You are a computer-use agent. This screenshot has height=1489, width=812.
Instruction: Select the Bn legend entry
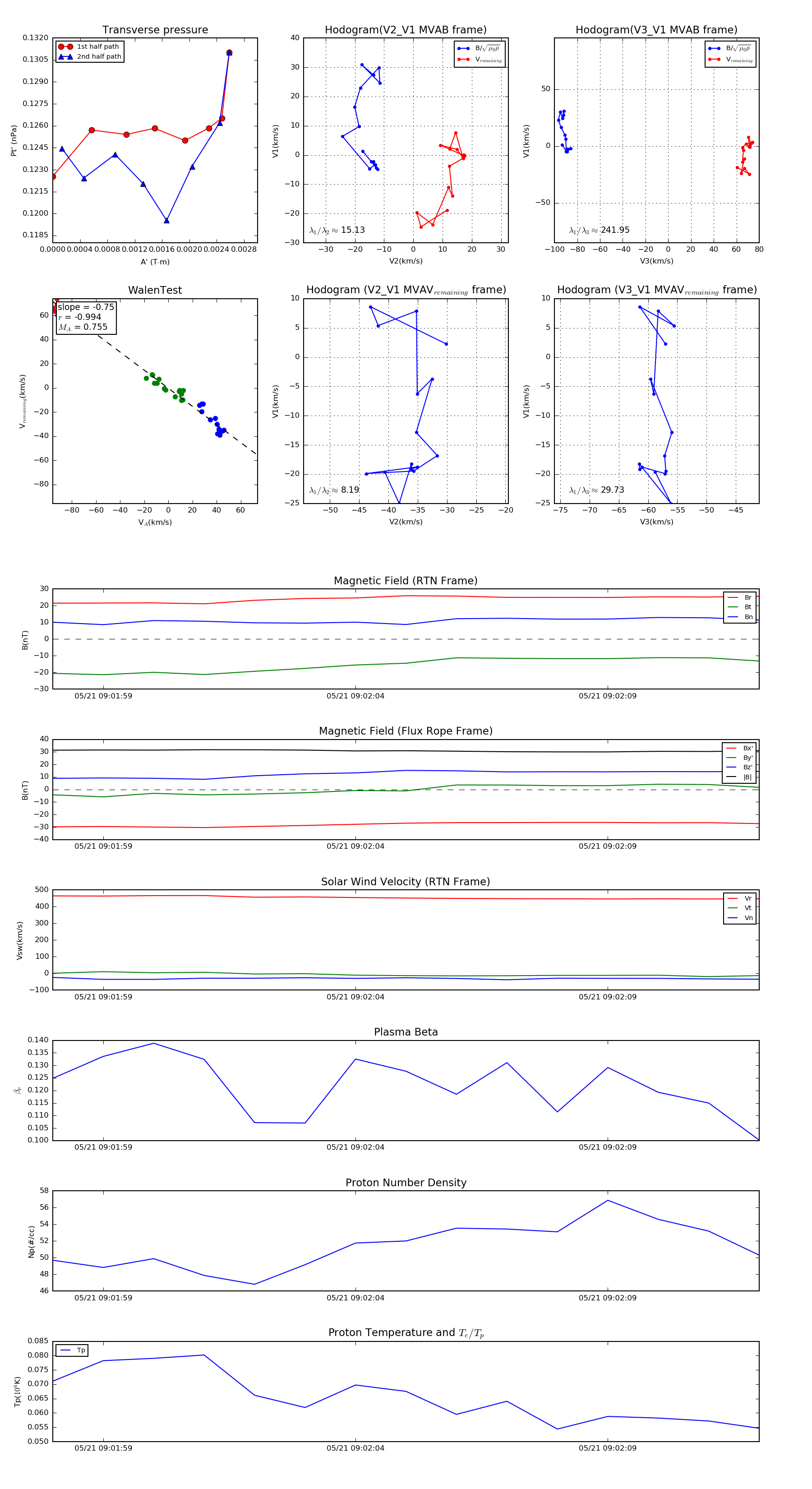tap(740, 617)
